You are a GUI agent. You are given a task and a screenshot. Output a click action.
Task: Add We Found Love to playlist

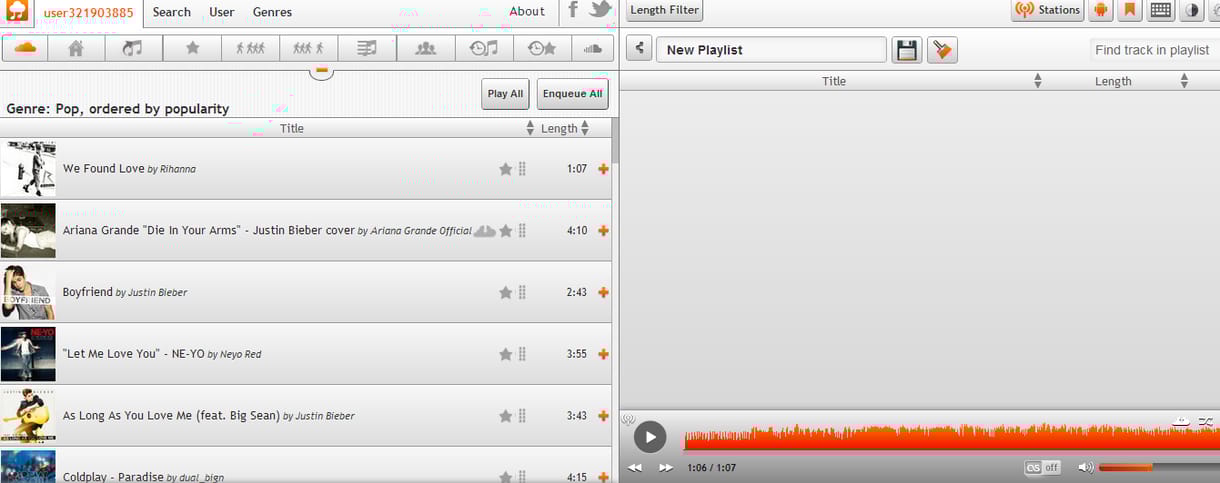603,169
